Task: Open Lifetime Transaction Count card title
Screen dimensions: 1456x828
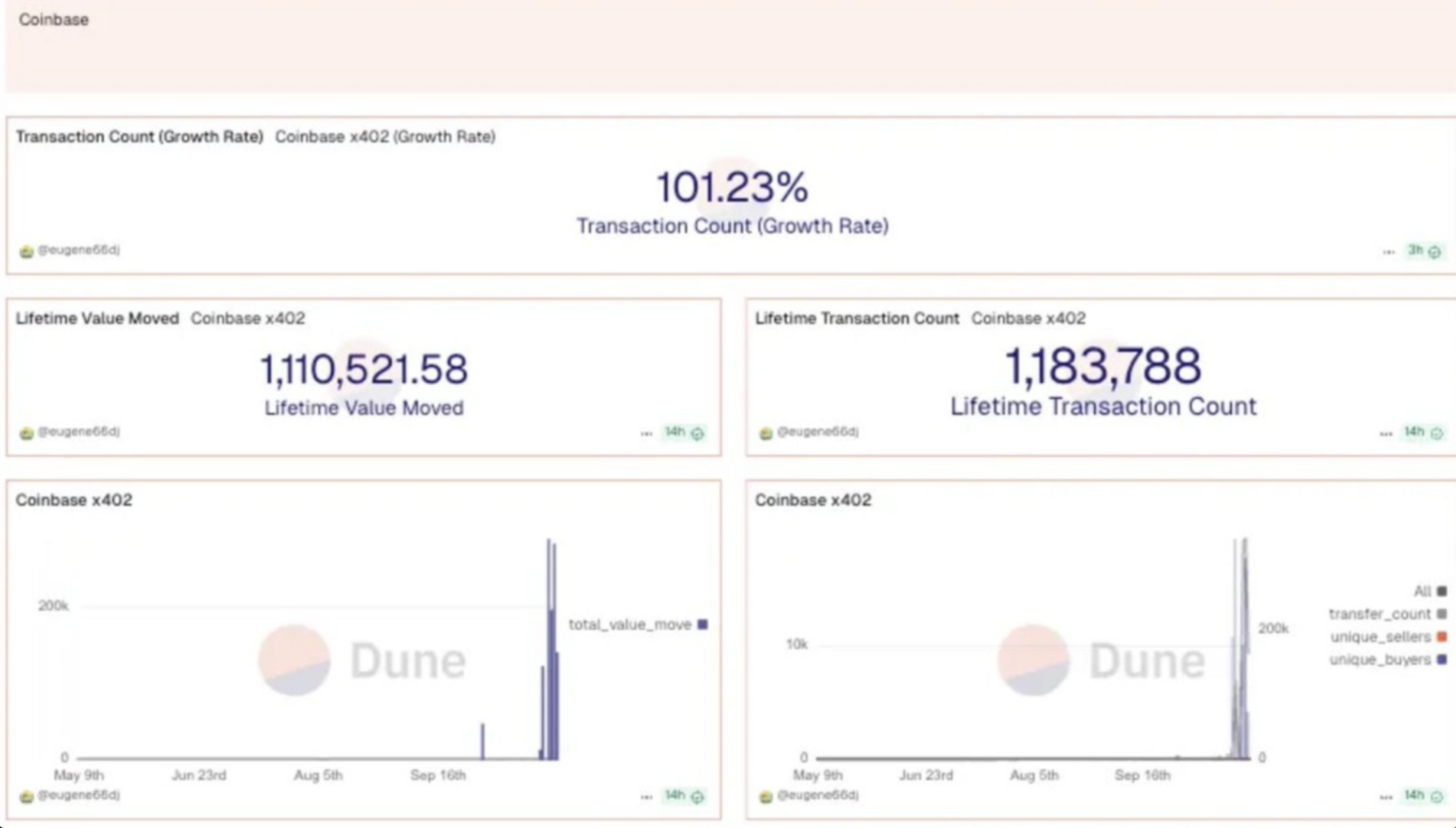Action: [x=857, y=318]
